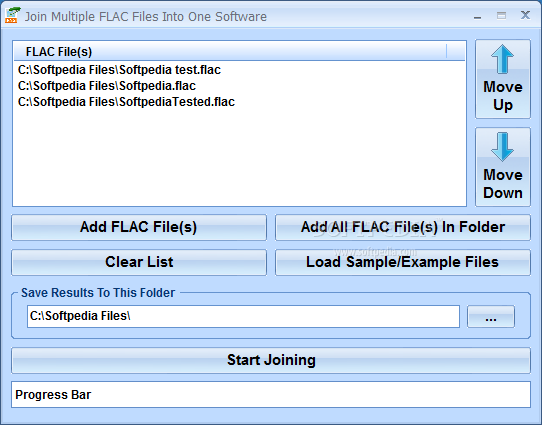Click Add FLAC File(s) button
542x425 pixels.
(139, 227)
